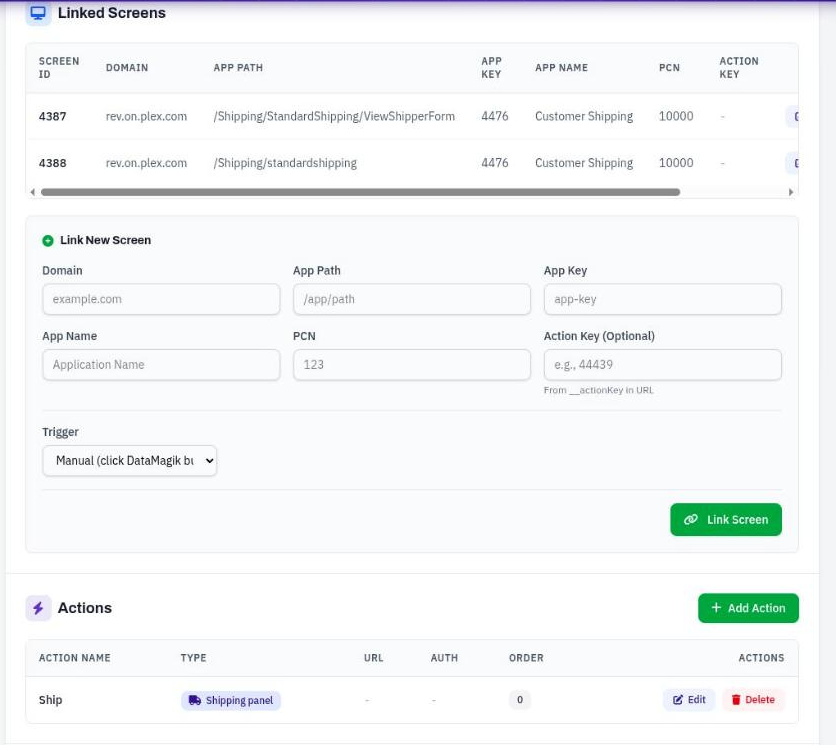Click the URL column header
This screenshot has height=745, width=836.
pyautogui.click(x=373, y=658)
